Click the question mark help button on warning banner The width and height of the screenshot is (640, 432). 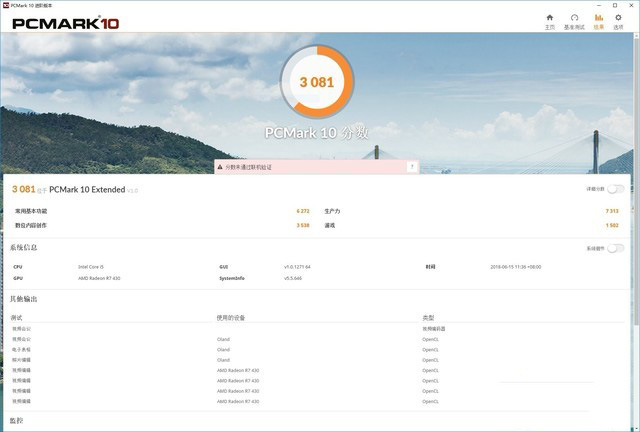point(412,167)
